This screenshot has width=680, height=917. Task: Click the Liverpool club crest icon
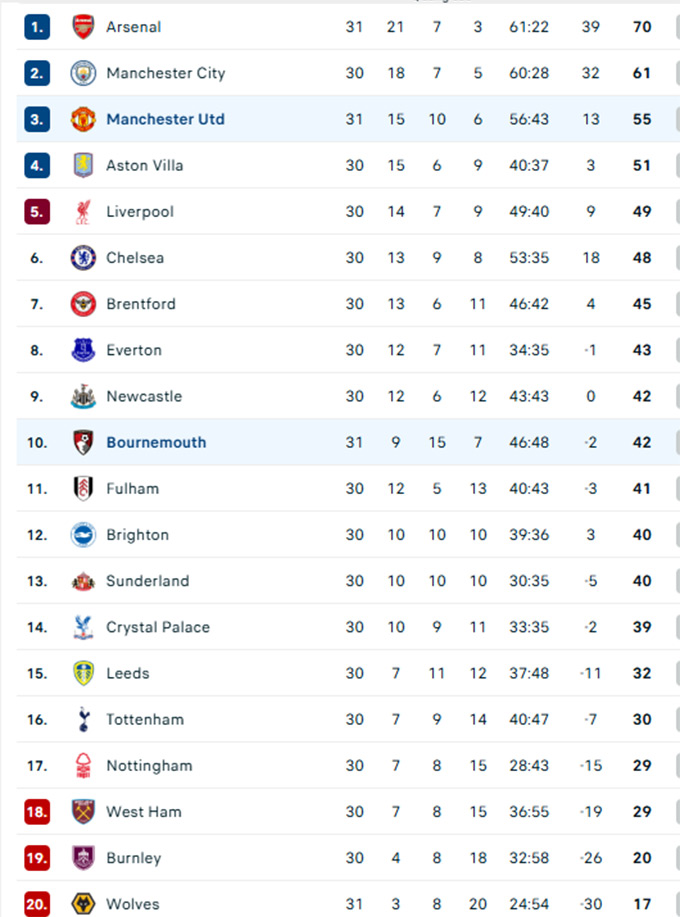click(83, 211)
